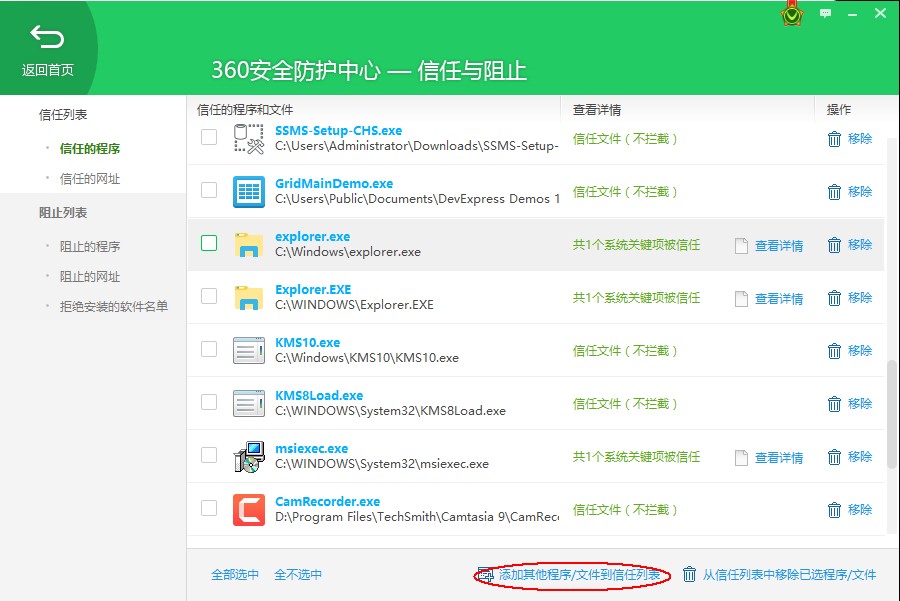Click the back arrow to return home
Screen dimensions: 900x601
[47, 37]
